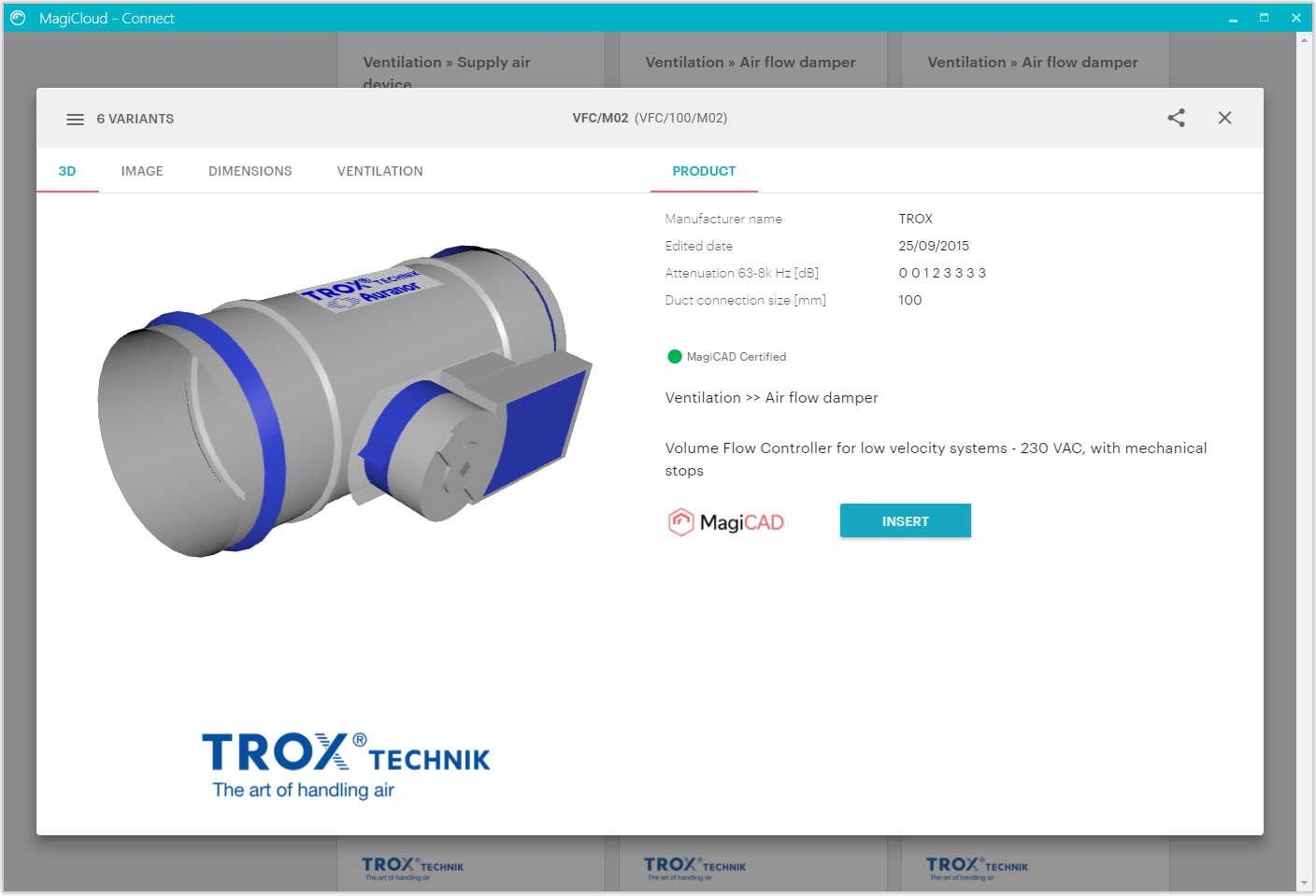Click the MagiCloud app icon in title bar

coord(18,18)
